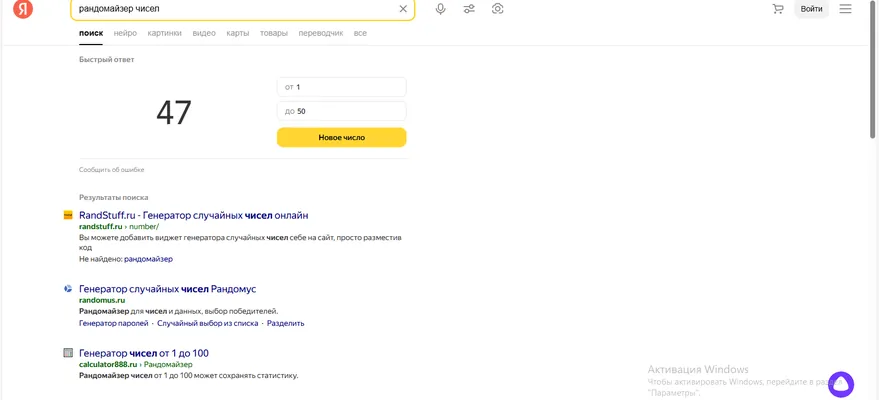The width and height of the screenshot is (879, 400).
Task: Edit the 'от 1' minimum field
Action: coord(341,87)
